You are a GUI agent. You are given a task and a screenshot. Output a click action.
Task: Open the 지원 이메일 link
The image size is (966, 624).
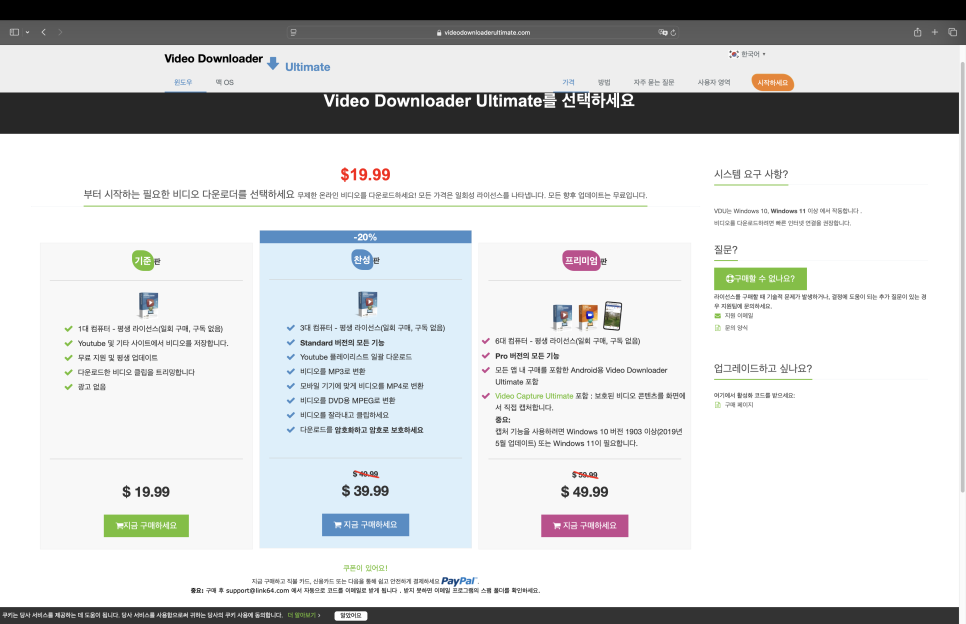tap(739, 315)
